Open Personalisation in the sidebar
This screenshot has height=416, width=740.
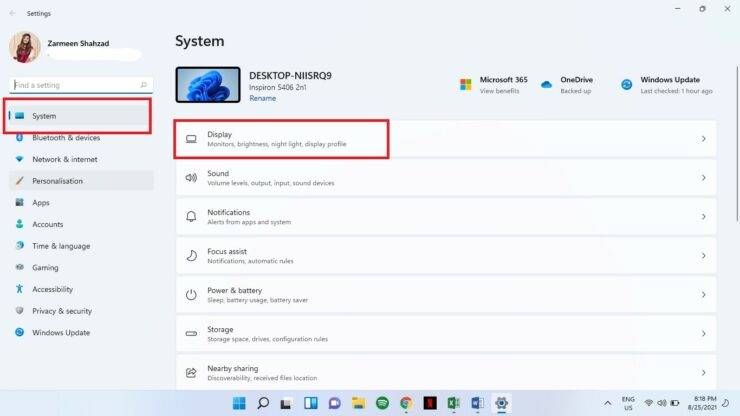coord(57,181)
